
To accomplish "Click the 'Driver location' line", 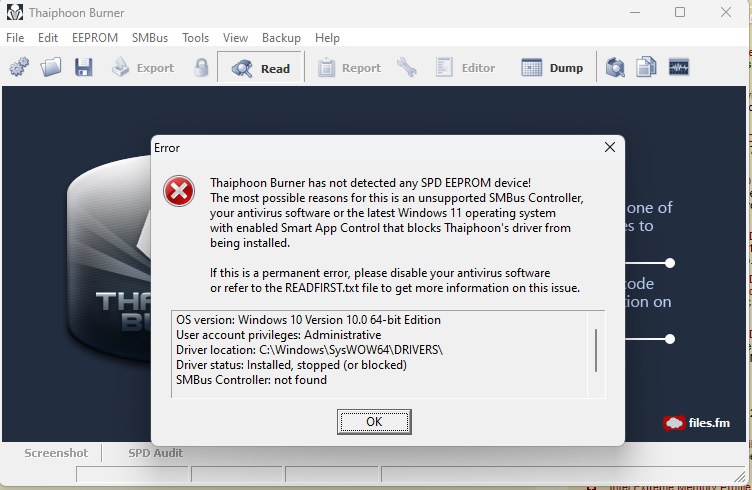I will 309,350.
